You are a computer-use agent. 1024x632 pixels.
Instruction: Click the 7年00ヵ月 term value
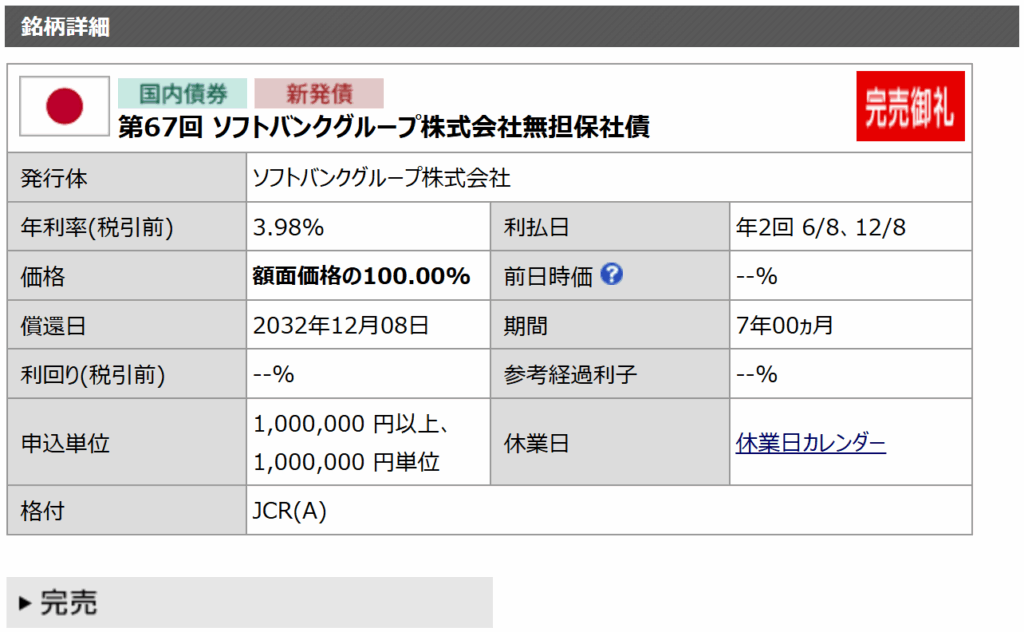(784, 325)
